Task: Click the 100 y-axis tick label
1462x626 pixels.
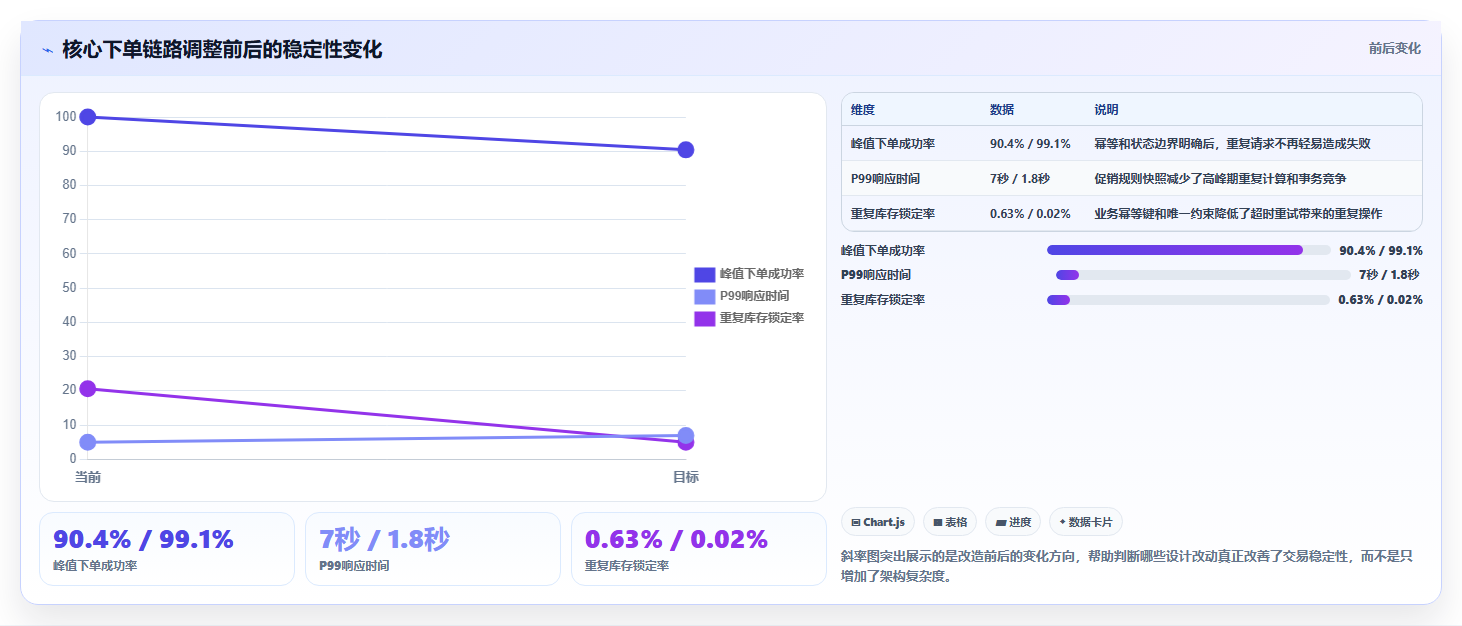Action: [66, 117]
